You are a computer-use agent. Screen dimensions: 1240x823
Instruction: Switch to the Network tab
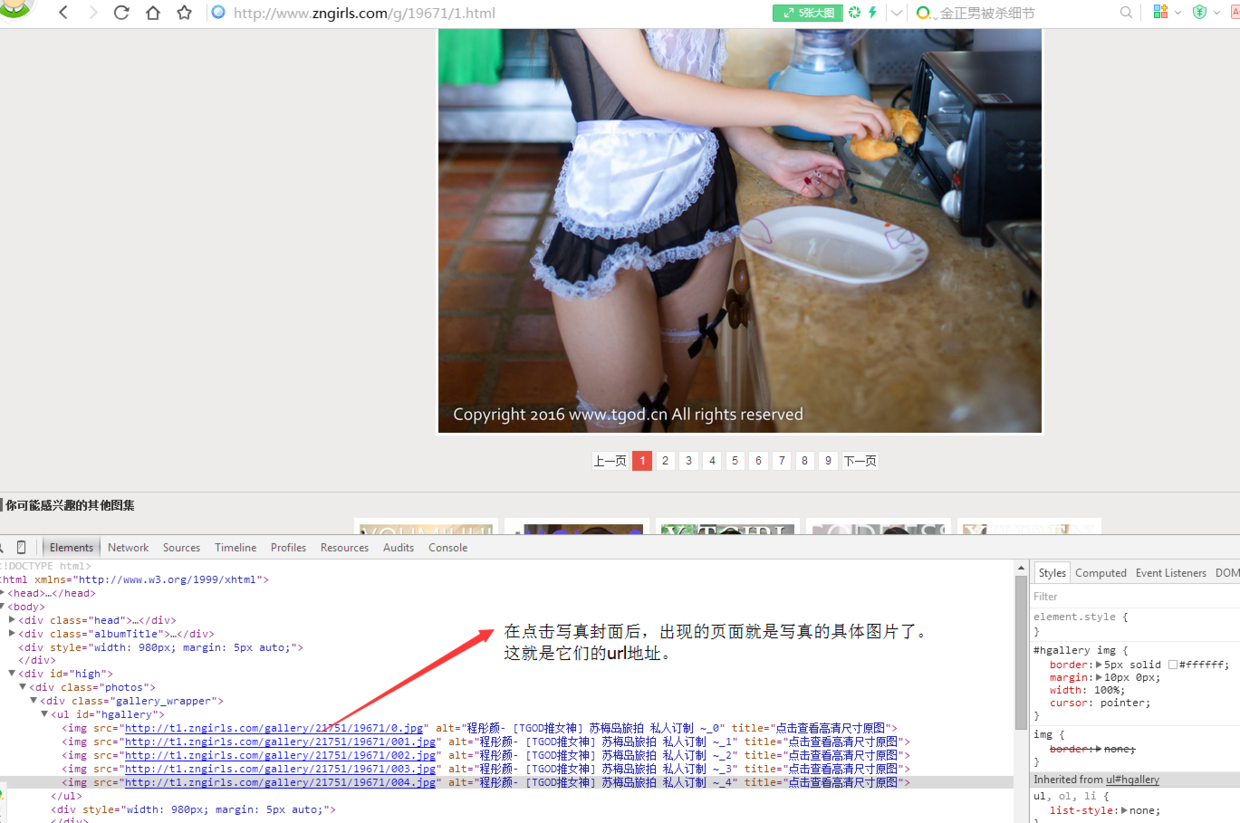pos(128,547)
